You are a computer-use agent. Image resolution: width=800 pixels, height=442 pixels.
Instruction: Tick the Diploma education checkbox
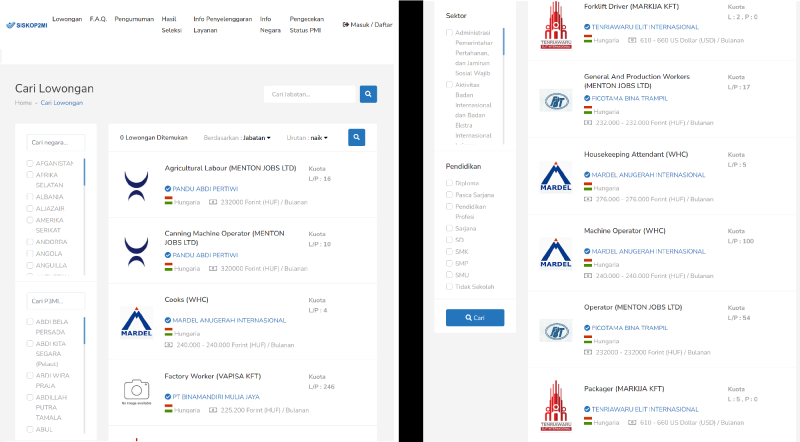[449, 183]
